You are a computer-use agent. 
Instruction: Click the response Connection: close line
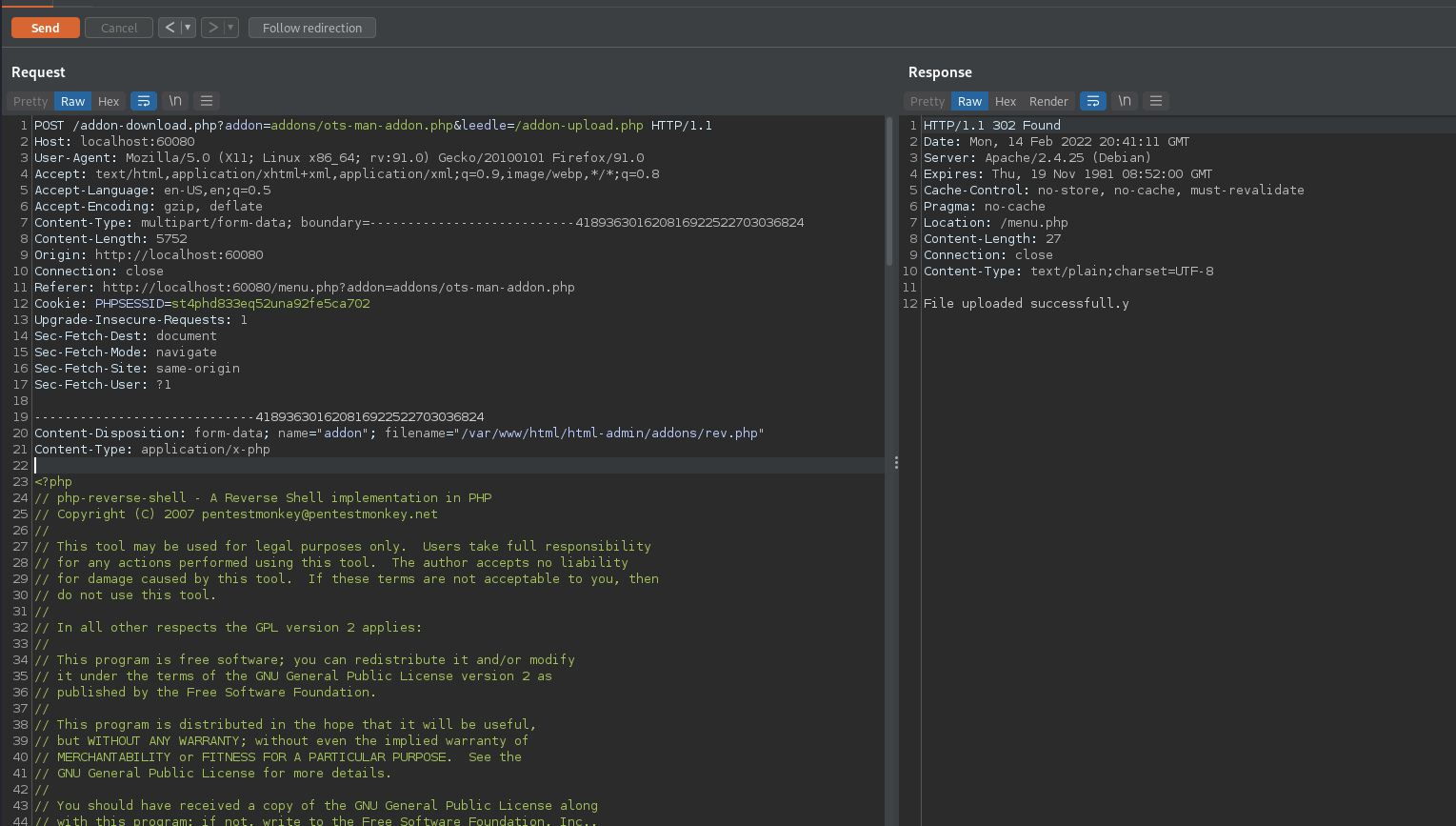988,254
